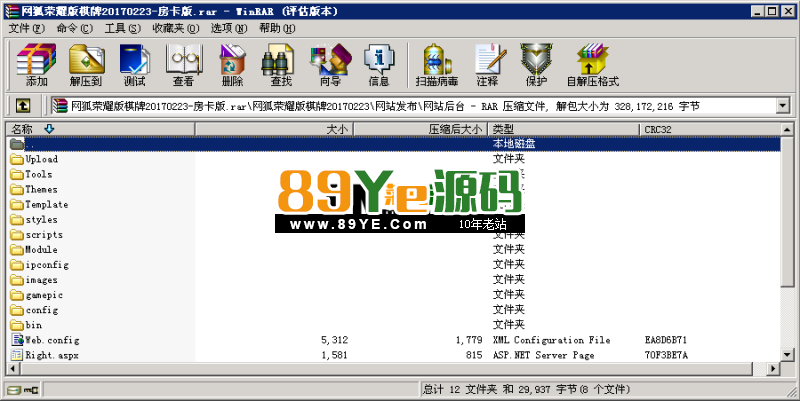Select the Tools folder
The height and width of the screenshot is (401, 800).
tap(32, 174)
